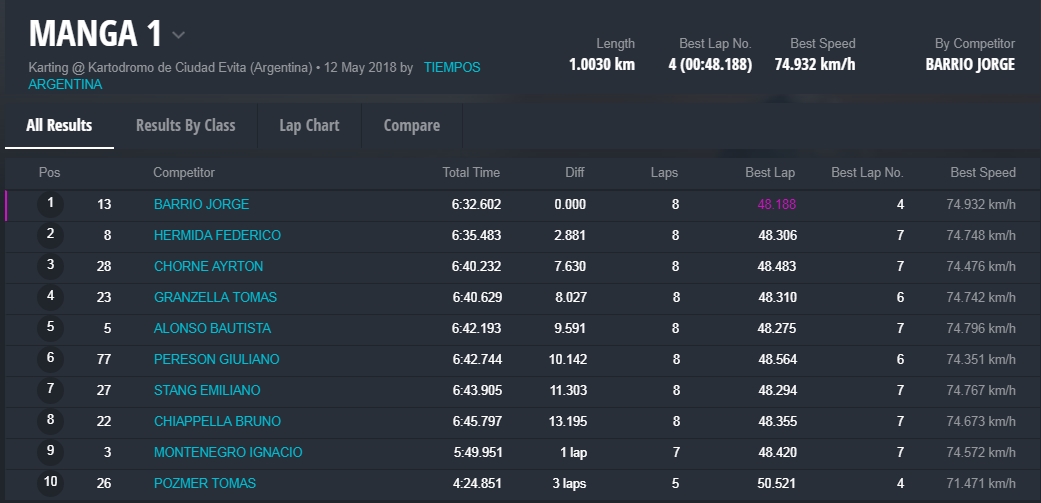Open the Compare tab
The width and height of the screenshot is (1041, 503).
[x=411, y=126]
